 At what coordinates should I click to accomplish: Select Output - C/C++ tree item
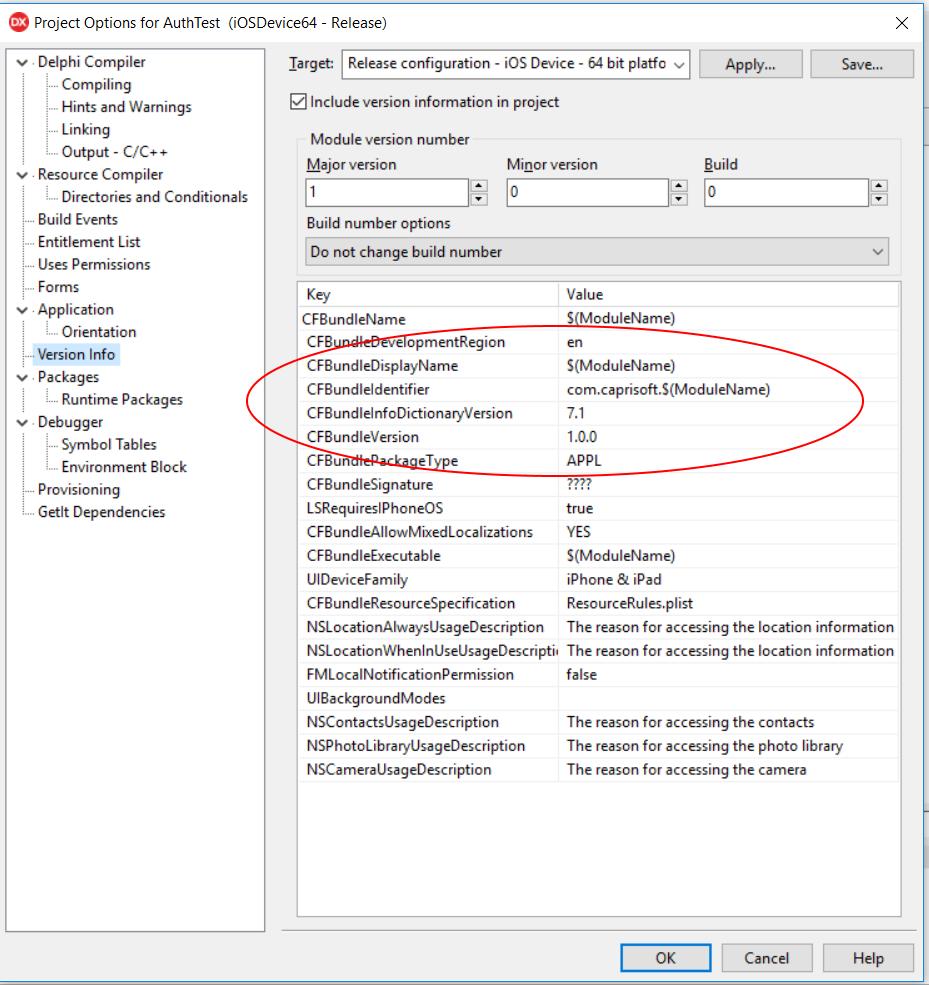point(114,152)
